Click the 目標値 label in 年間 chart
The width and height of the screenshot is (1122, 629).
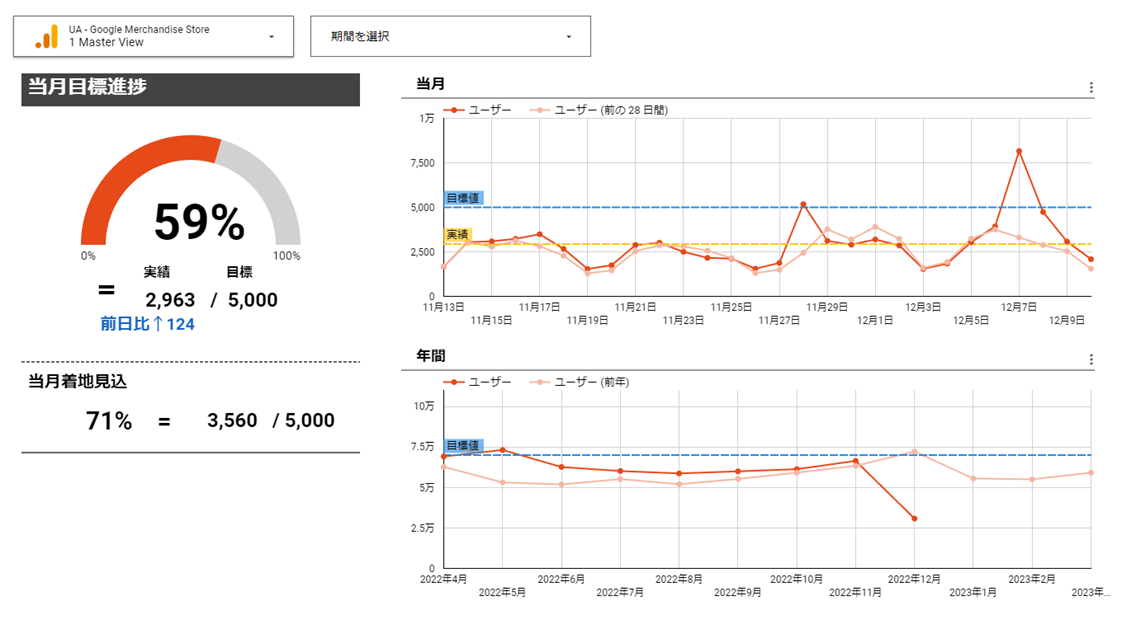click(462, 445)
